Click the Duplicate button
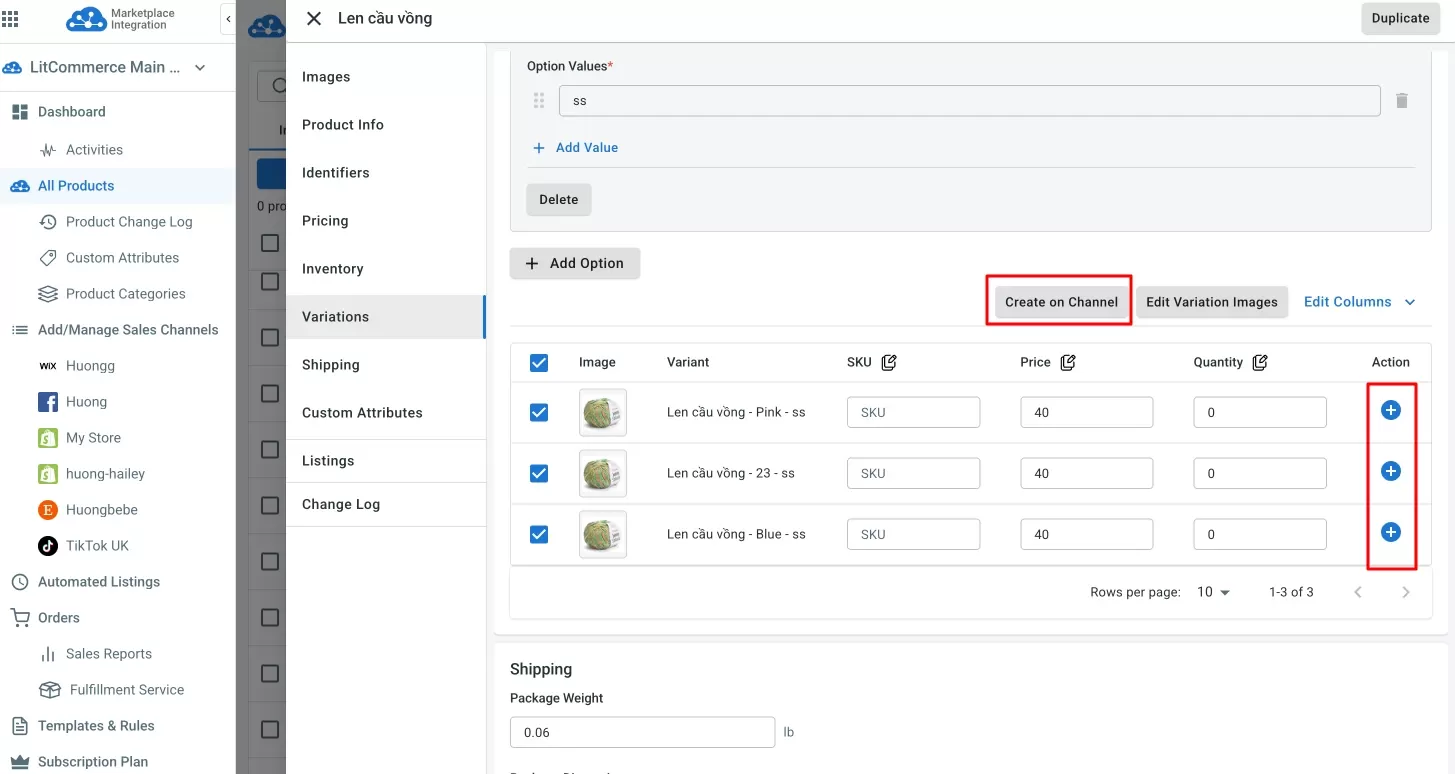This screenshot has height=774, width=1455. 1400,18
